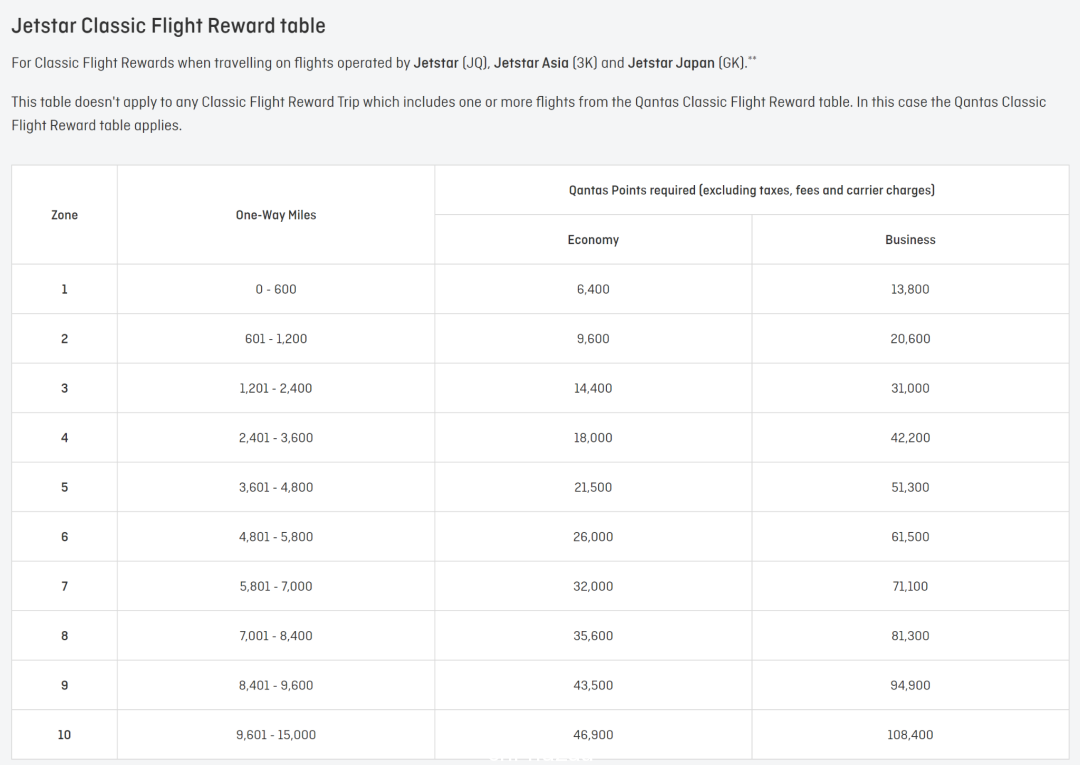Image resolution: width=1080 pixels, height=765 pixels.
Task: Click the Economy value '46,900'
Action: pos(593,735)
